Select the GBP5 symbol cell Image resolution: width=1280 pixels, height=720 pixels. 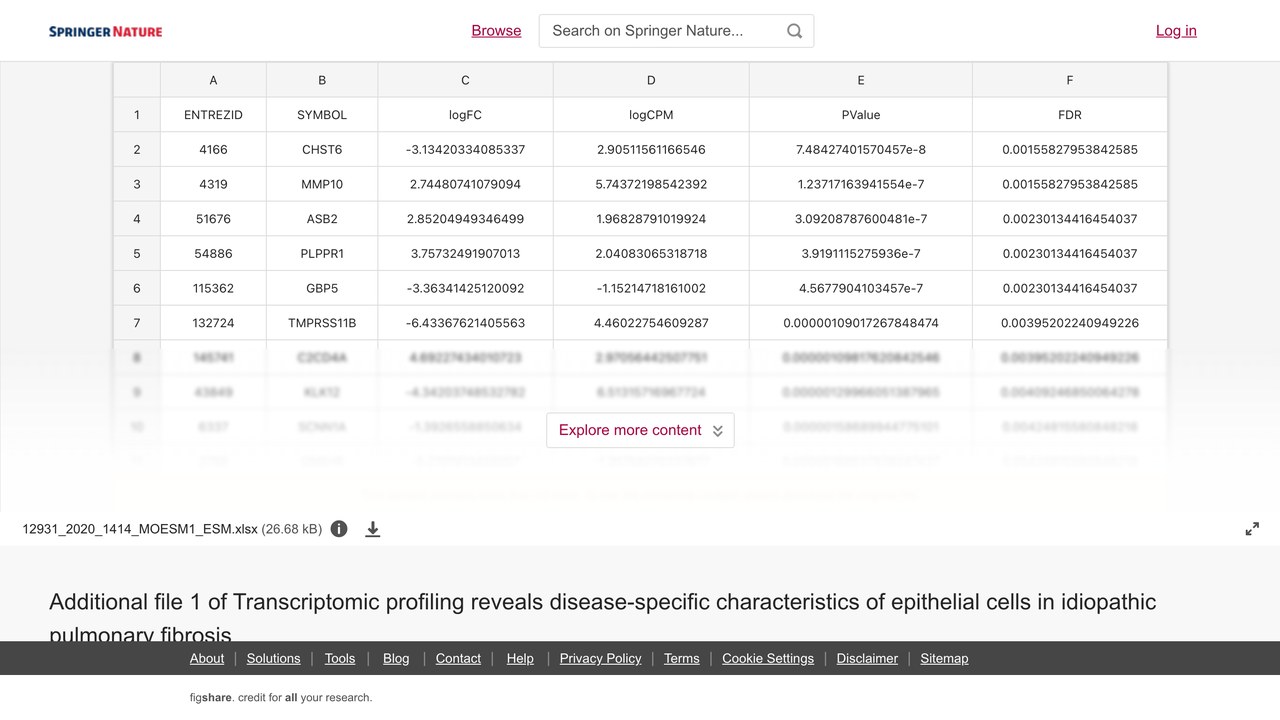322,288
